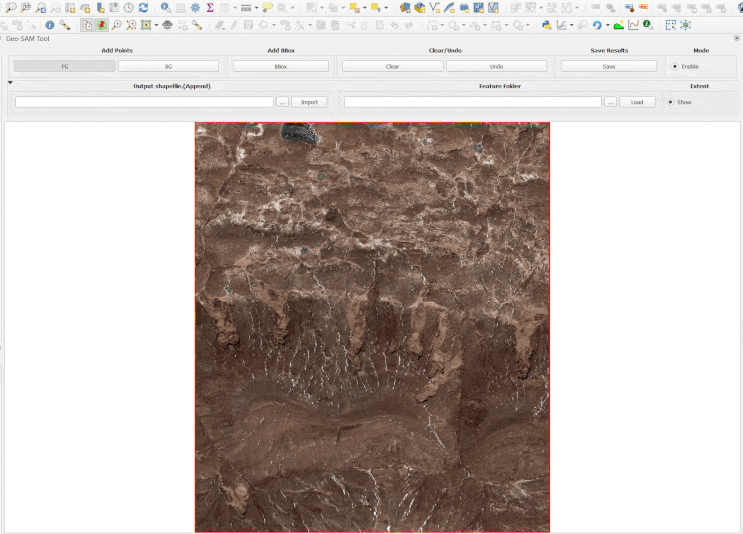This screenshot has height=534, width=743.
Task: Open dropdown next to the line chart icon
Action: 571,25
